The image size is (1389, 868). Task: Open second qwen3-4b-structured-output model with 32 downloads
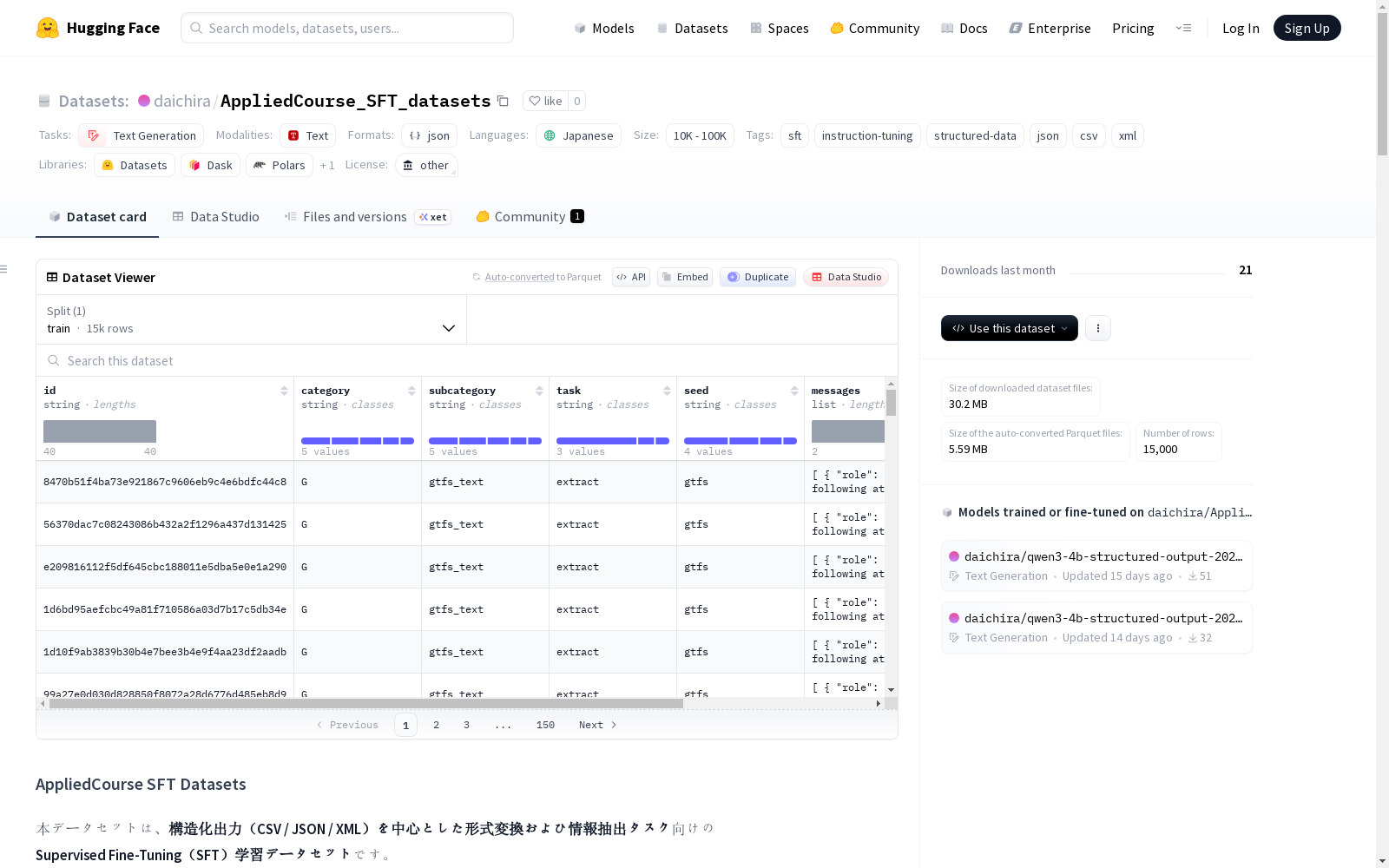pos(1096,627)
